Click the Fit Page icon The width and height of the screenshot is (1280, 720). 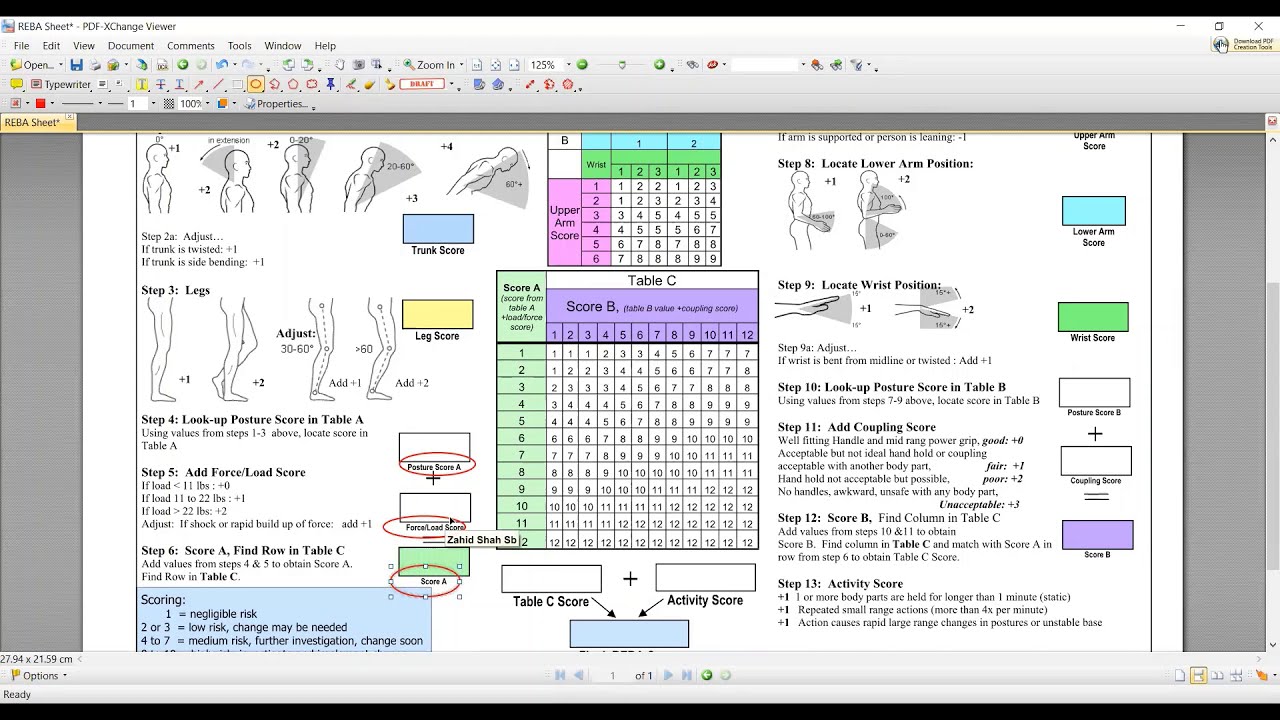[x=495, y=65]
